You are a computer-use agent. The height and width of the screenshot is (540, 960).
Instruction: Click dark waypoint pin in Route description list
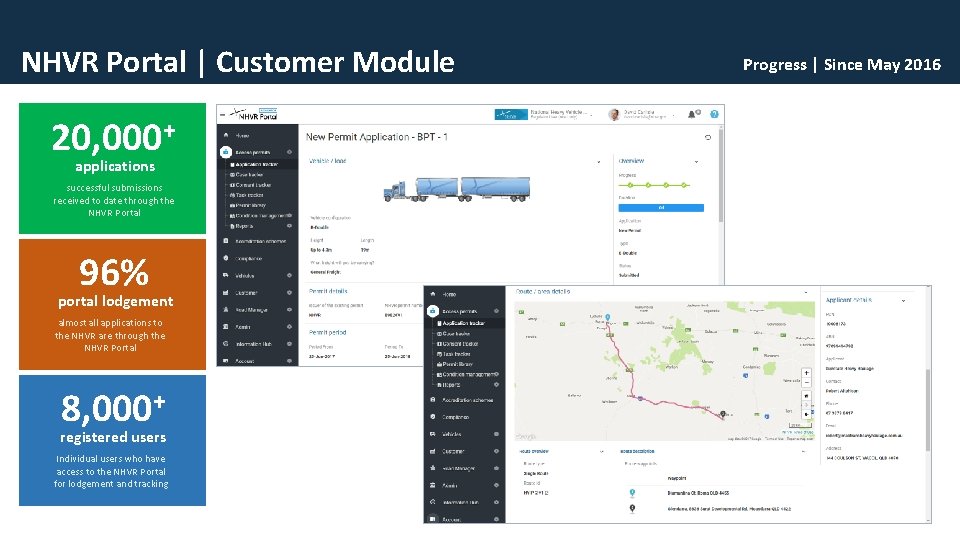point(632,508)
